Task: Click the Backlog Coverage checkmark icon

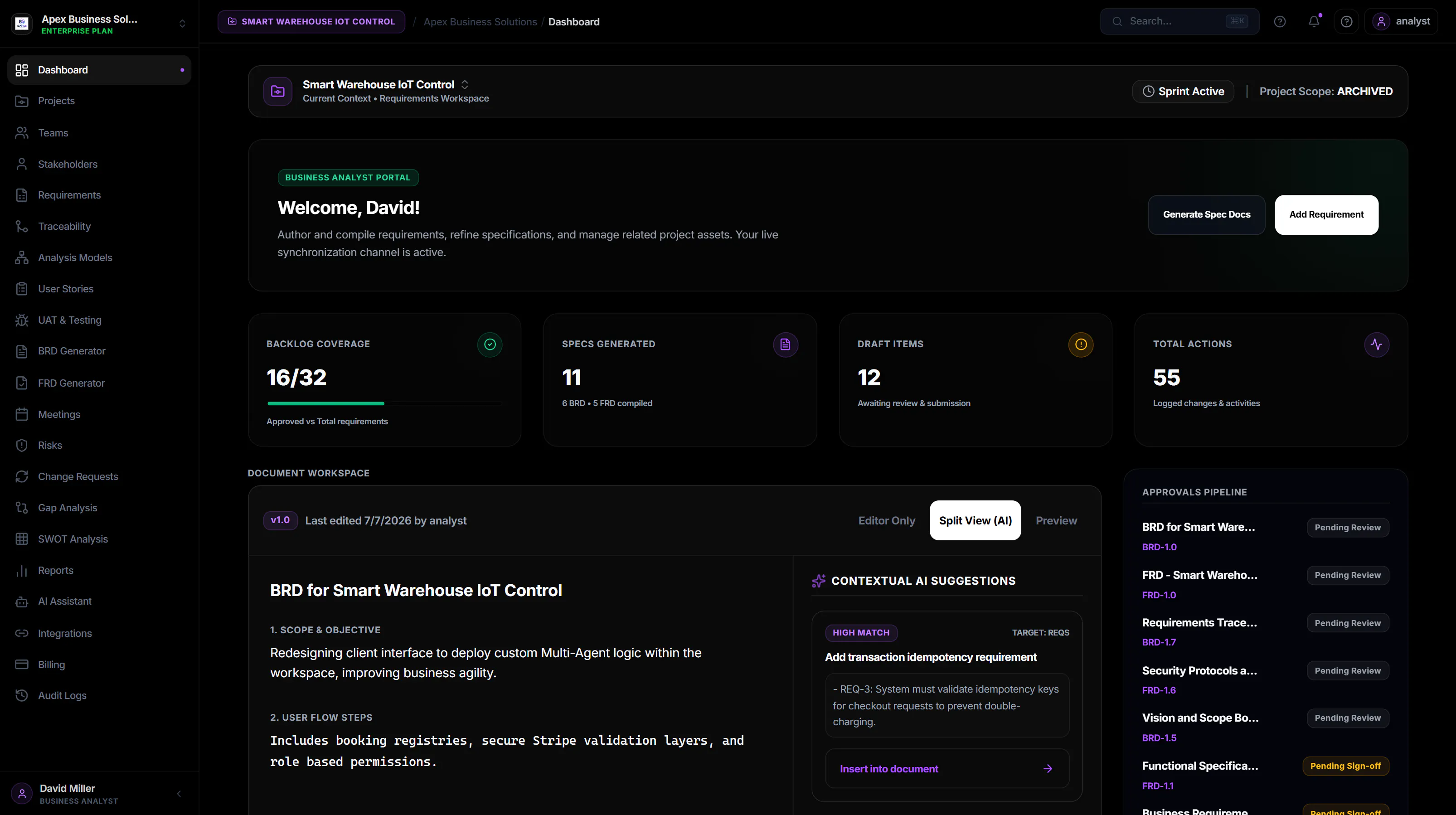Action: tap(490, 344)
